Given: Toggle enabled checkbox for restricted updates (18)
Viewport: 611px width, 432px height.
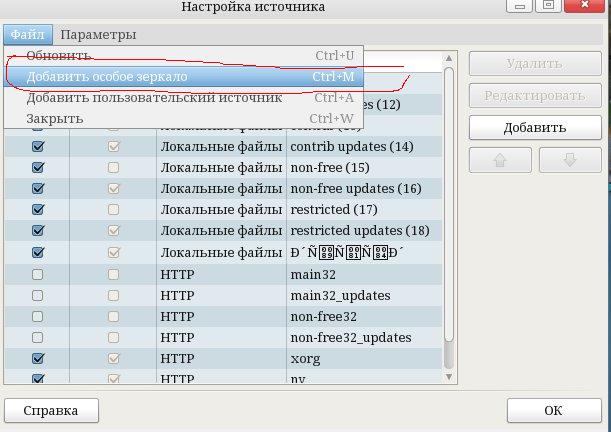Looking at the screenshot, I should click(38, 231).
